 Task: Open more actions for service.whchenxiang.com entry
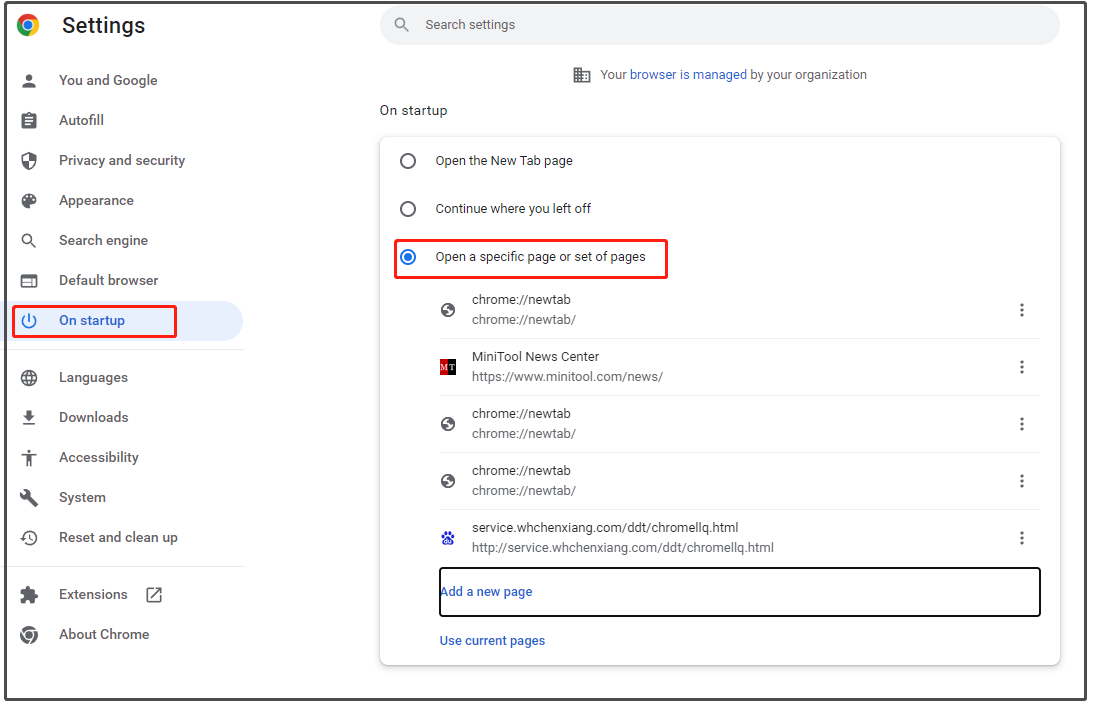click(1021, 538)
